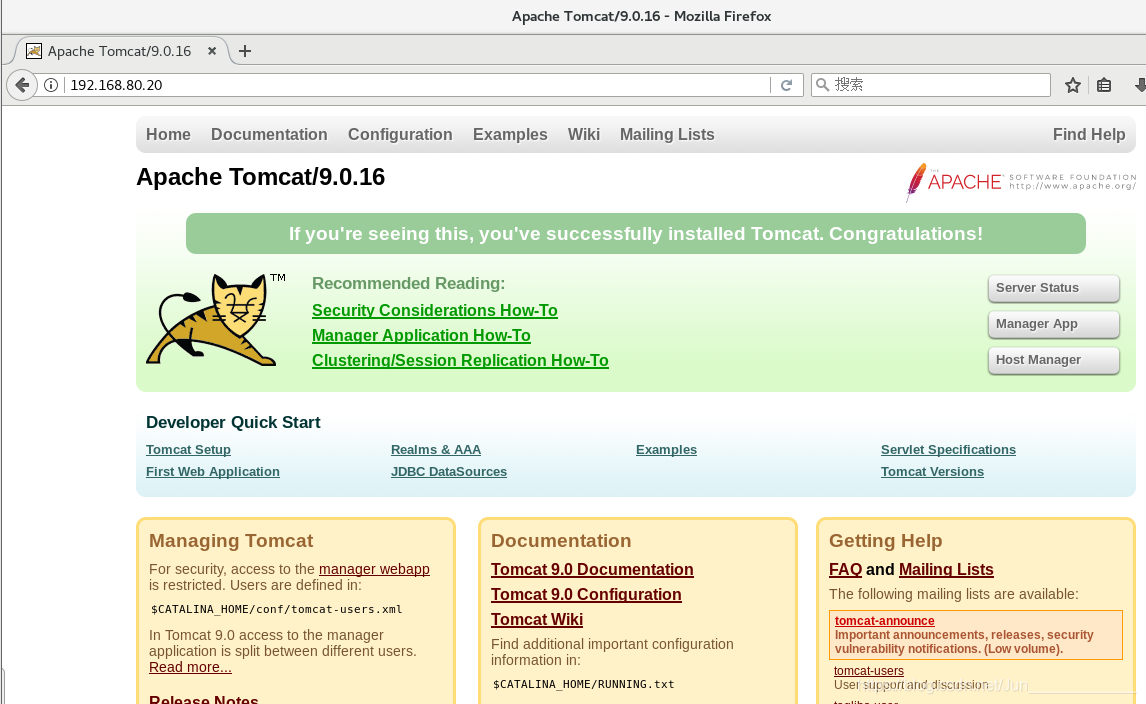Click the Managing Tomcat heading
The height and width of the screenshot is (704, 1146).
click(x=231, y=541)
